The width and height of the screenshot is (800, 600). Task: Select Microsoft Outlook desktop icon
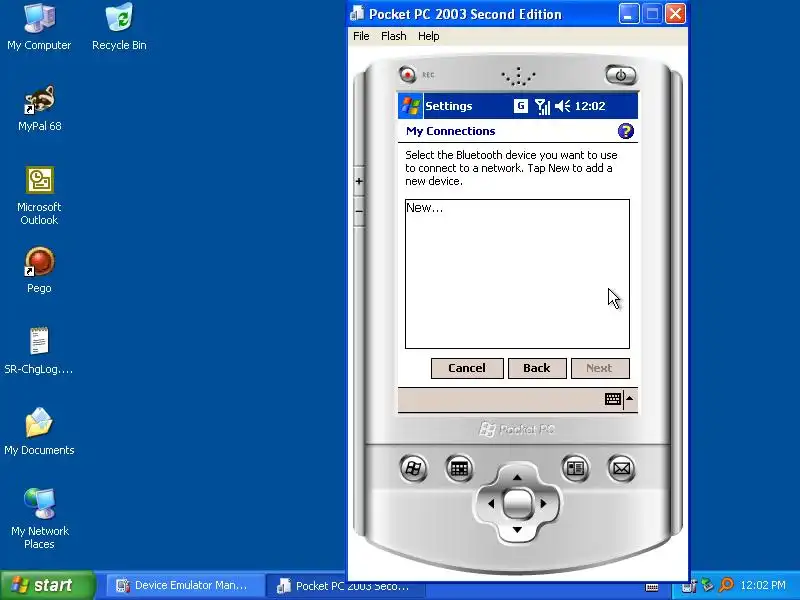click(x=39, y=196)
